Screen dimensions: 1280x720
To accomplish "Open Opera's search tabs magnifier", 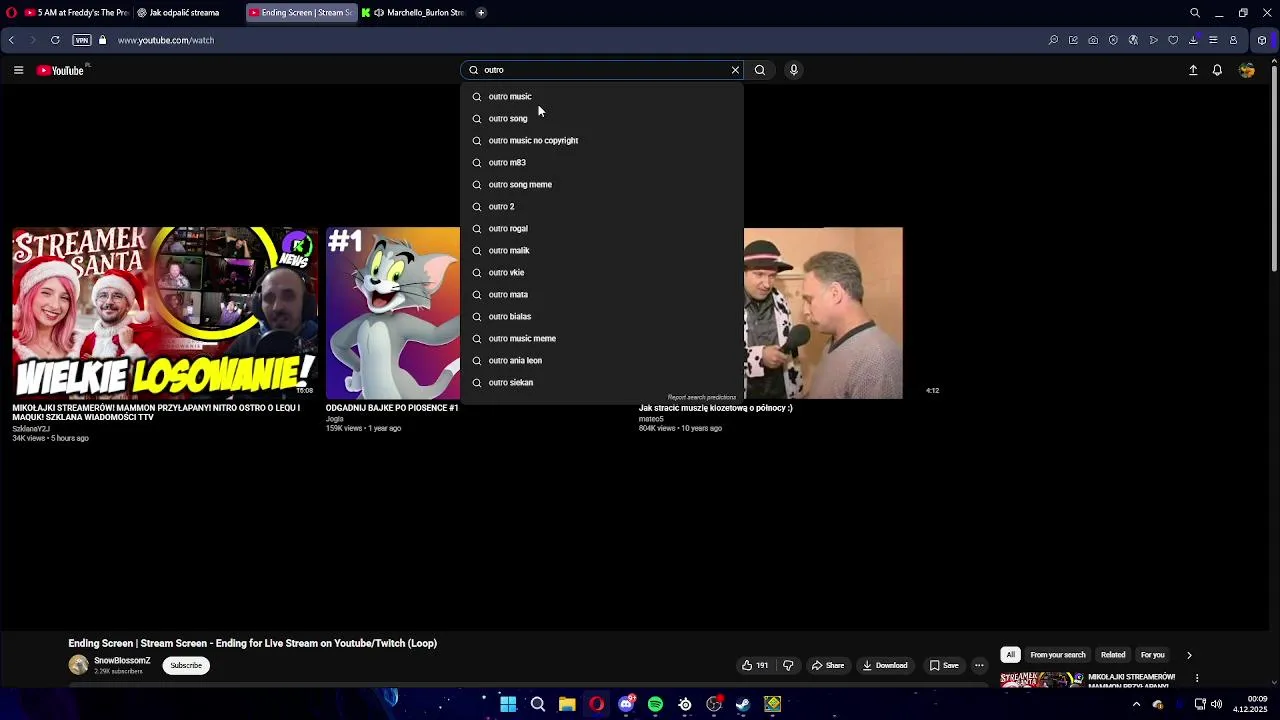I will pos(1195,13).
